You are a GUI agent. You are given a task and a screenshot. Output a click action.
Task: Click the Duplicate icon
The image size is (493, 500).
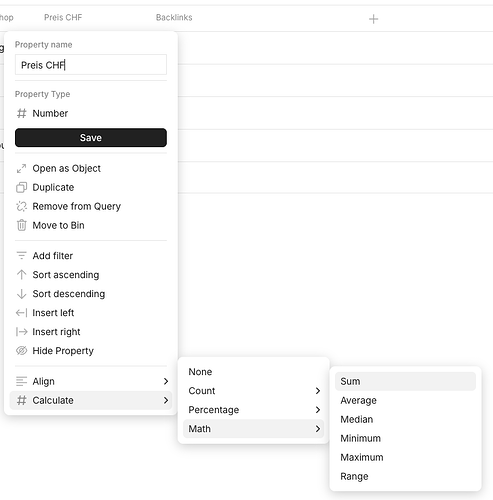(x=21, y=188)
